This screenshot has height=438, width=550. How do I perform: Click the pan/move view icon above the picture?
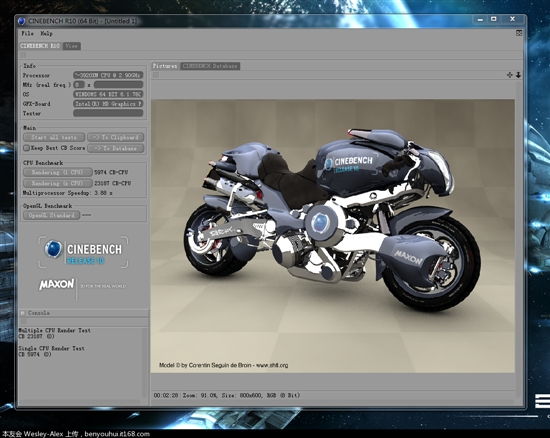click(x=510, y=75)
